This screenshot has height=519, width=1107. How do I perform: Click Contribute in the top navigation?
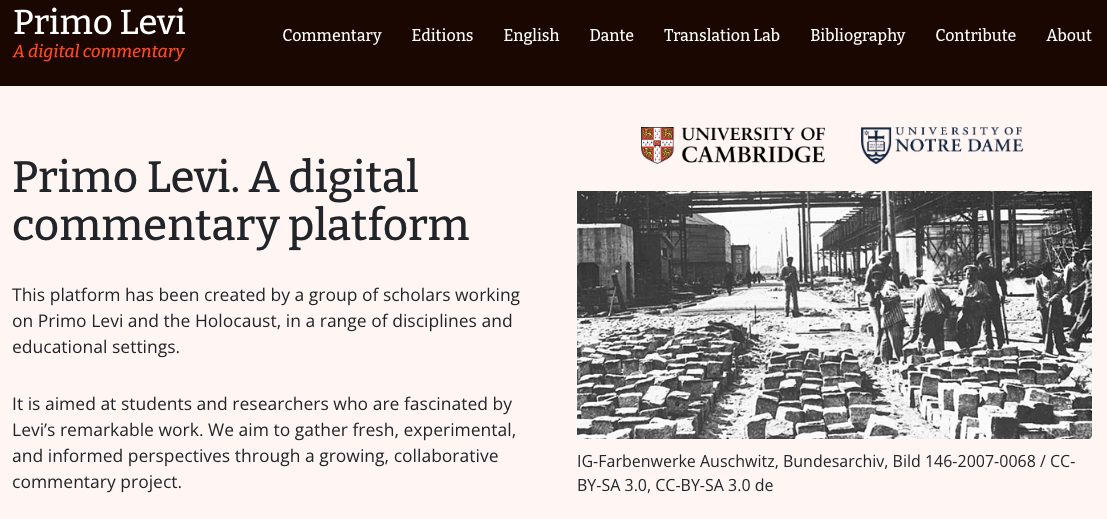click(x=975, y=35)
